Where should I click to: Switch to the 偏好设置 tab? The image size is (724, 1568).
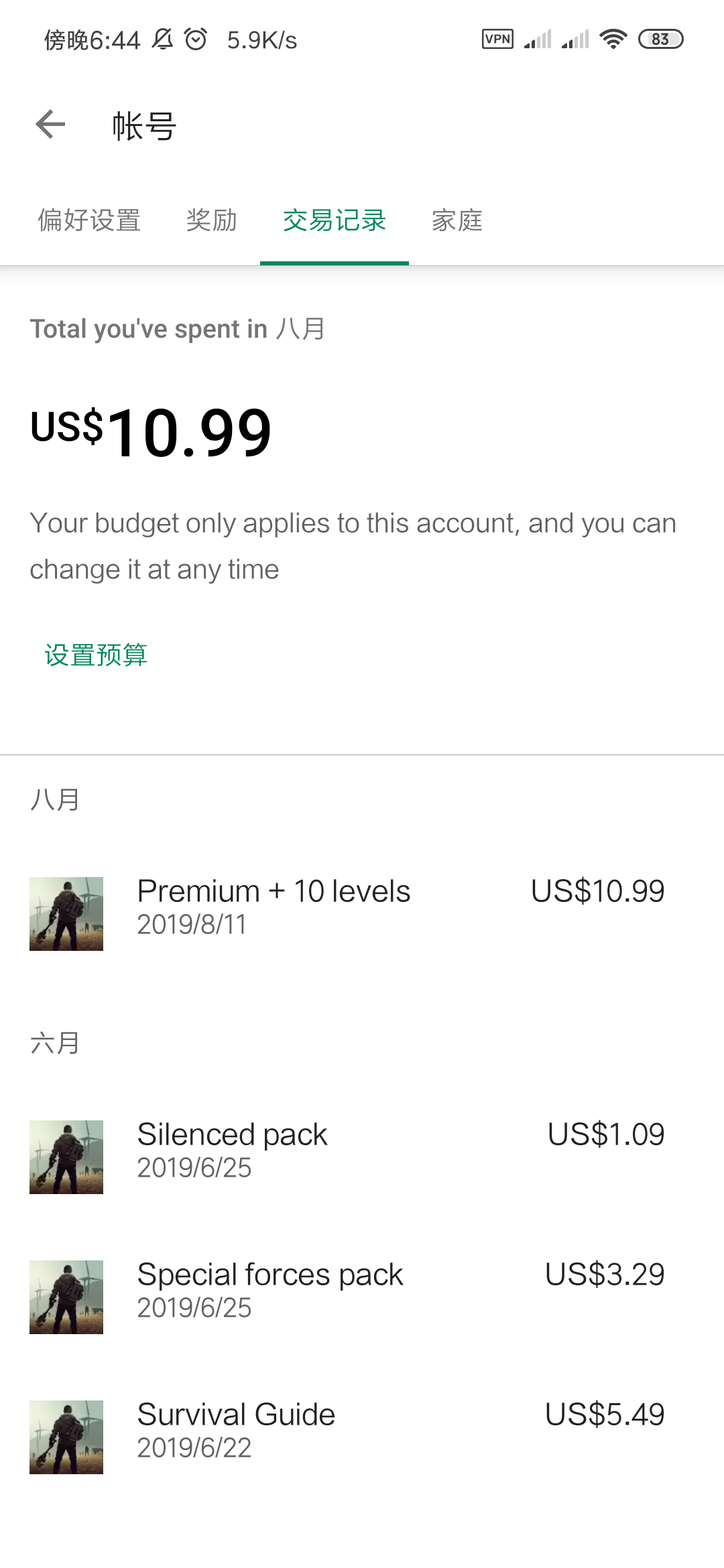[x=89, y=220]
